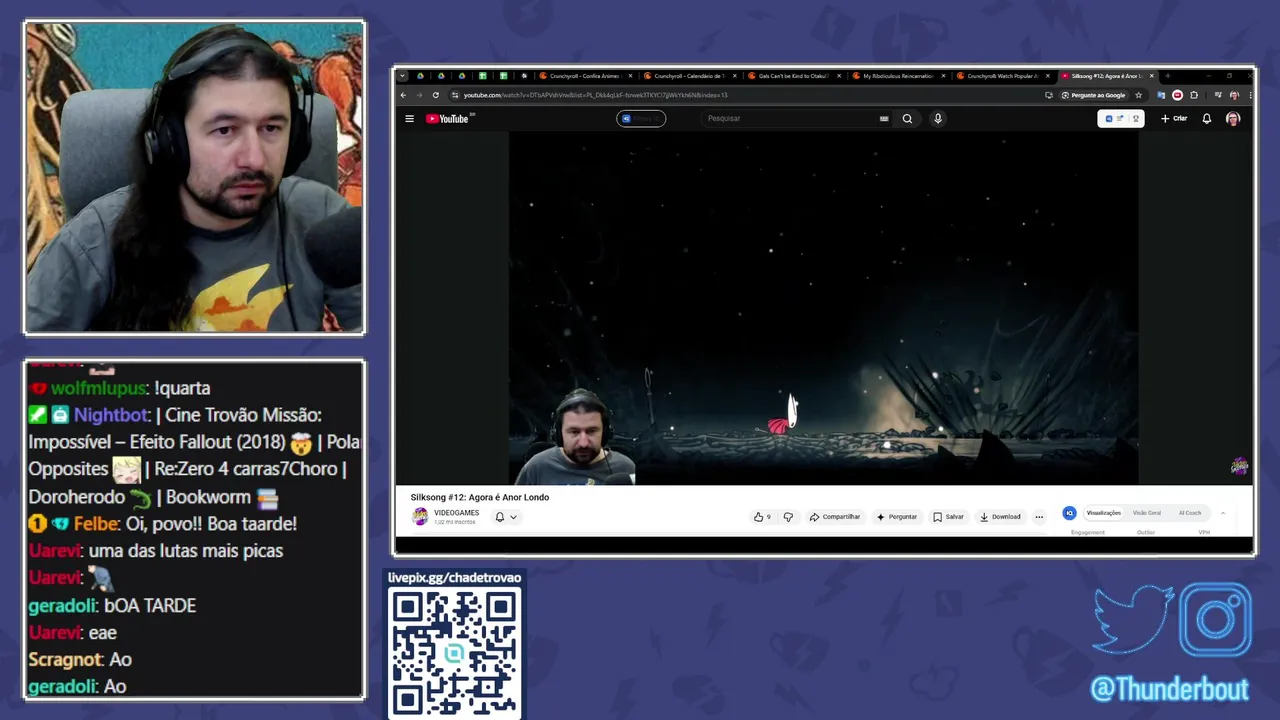Viewport: 1280px width, 720px height.
Task: Open the YouTube hamburger guide menu
Action: tap(409, 118)
